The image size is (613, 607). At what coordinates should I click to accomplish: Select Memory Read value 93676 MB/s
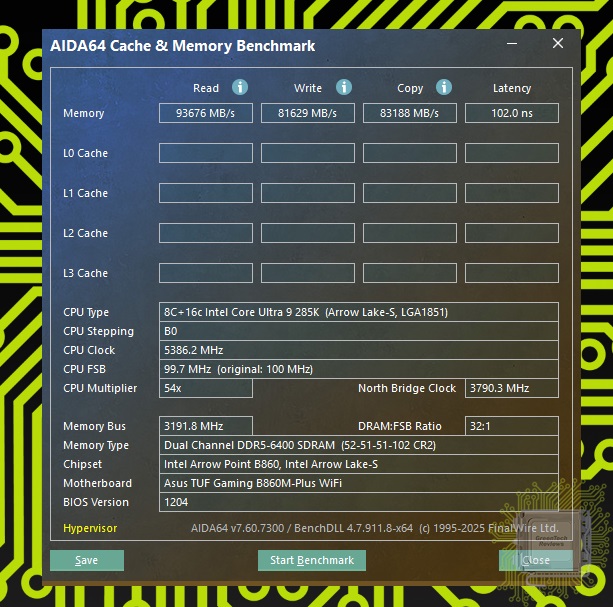(206, 113)
